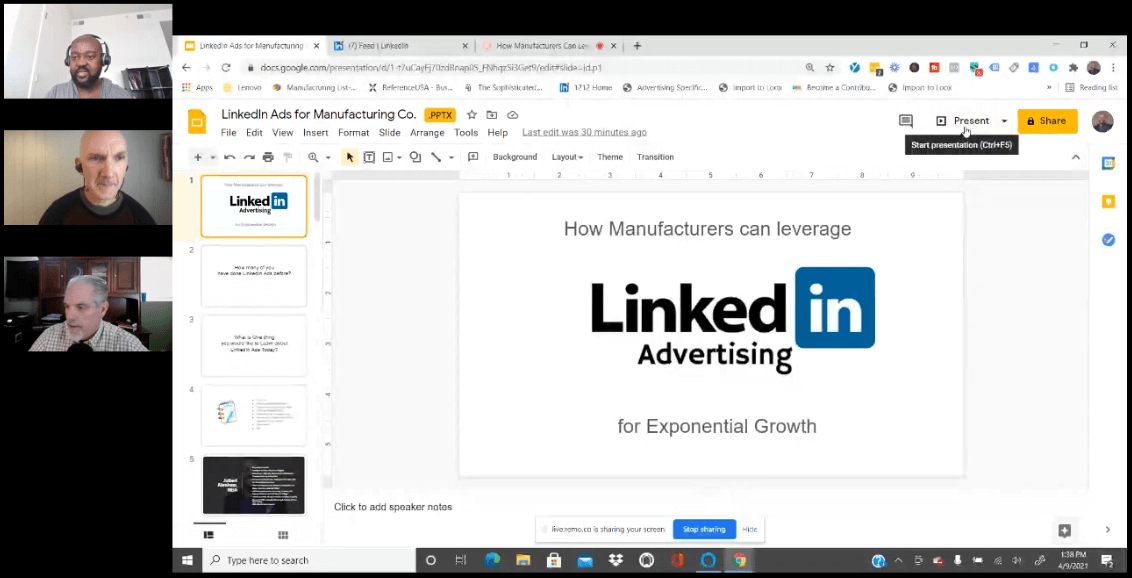Open the Insert menu
The height and width of the screenshot is (578, 1132).
[x=315, y=133]
